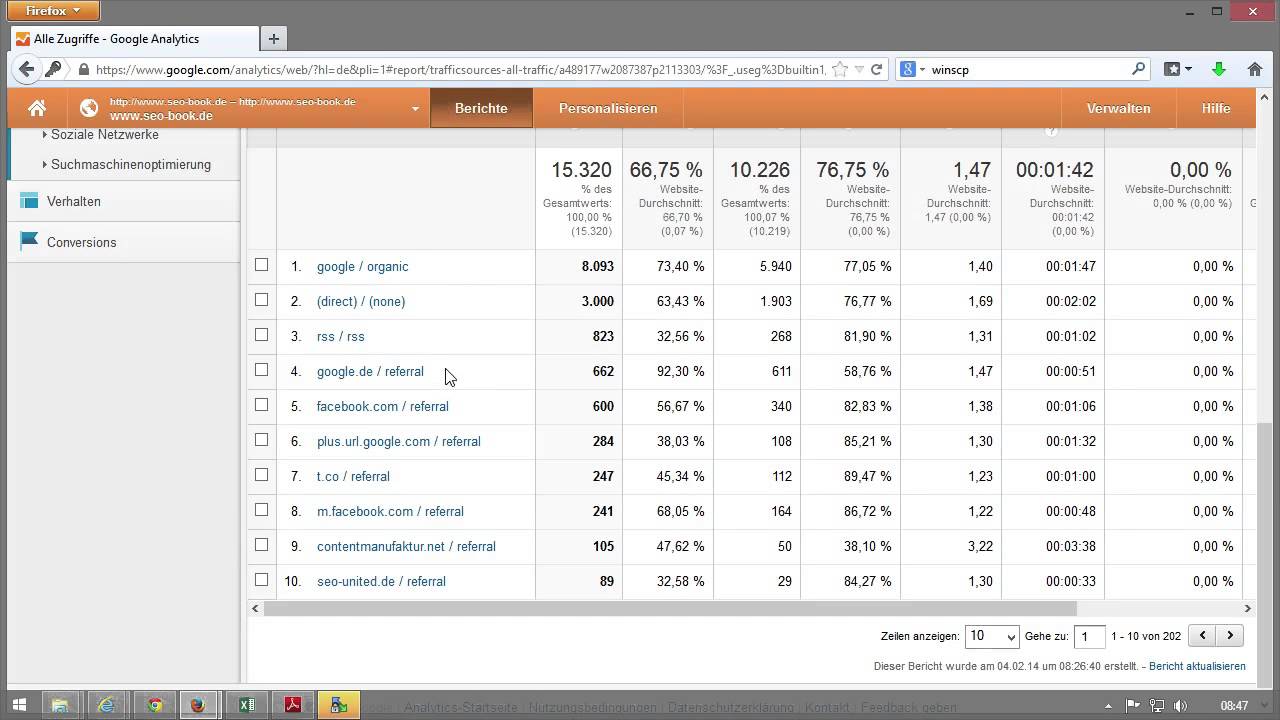Check the facebook.com / referral checkbox
The height and width of the screenshot is (720, 1280).
(x=261, y=405)
